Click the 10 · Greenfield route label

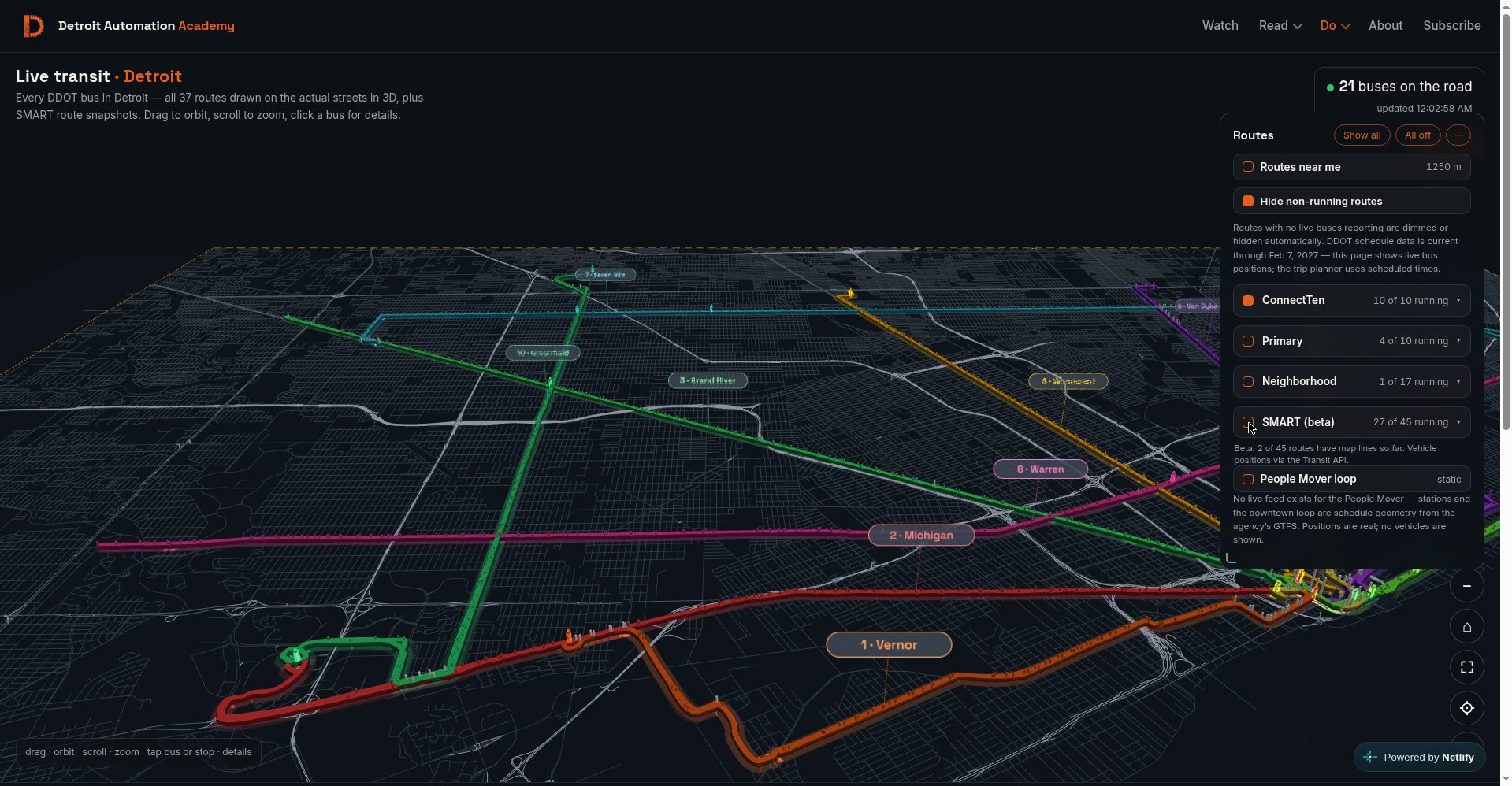tap(543, 353)
